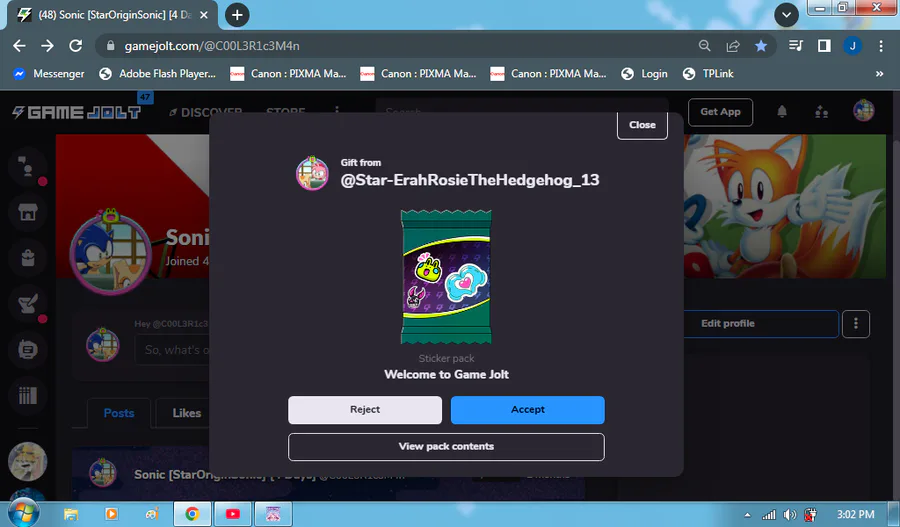Open the library icon in left sidebar
Screen dimensions: 900x527
point(27,395)
